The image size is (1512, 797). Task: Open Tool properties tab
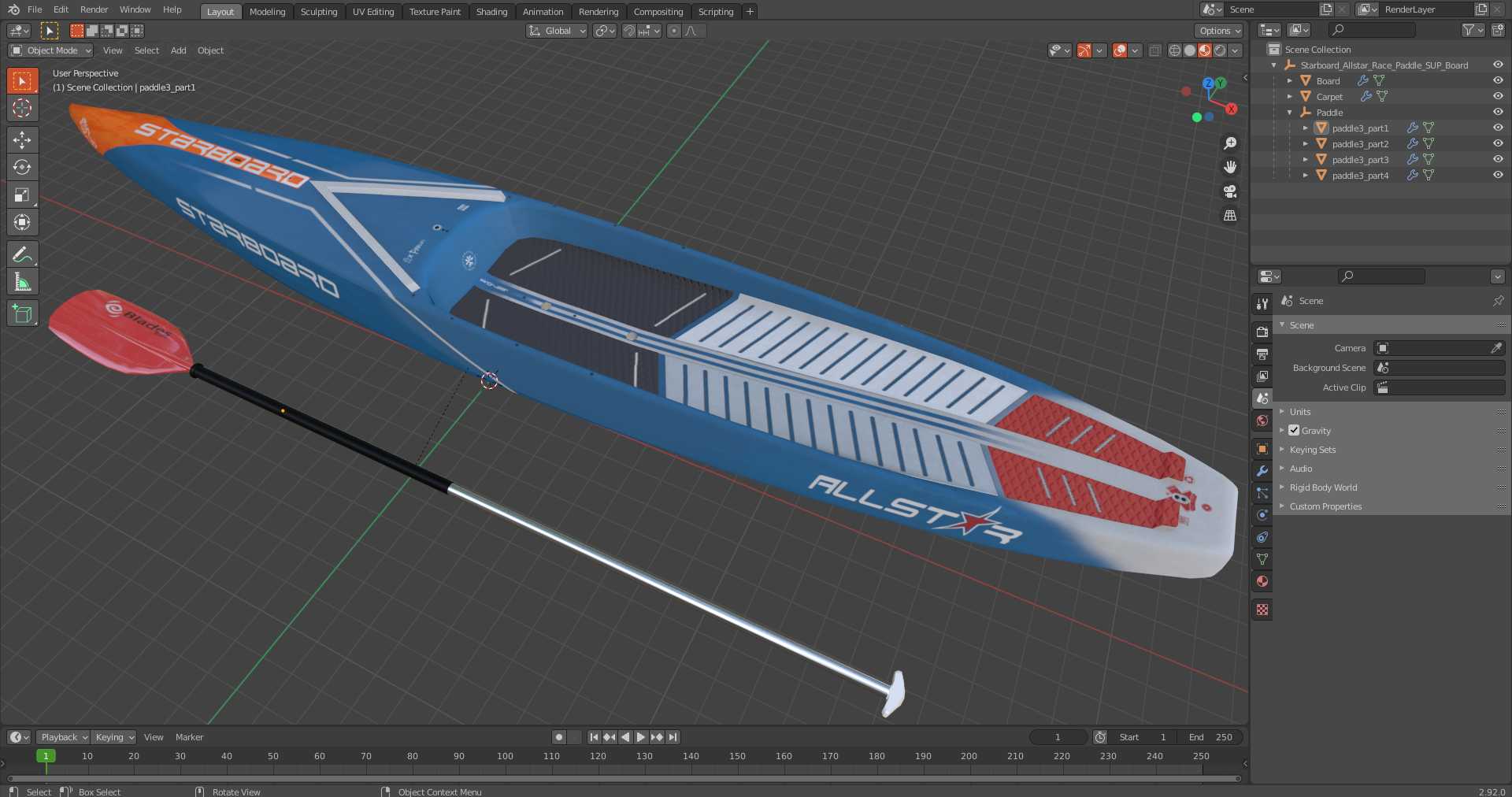coord(1262,303)
